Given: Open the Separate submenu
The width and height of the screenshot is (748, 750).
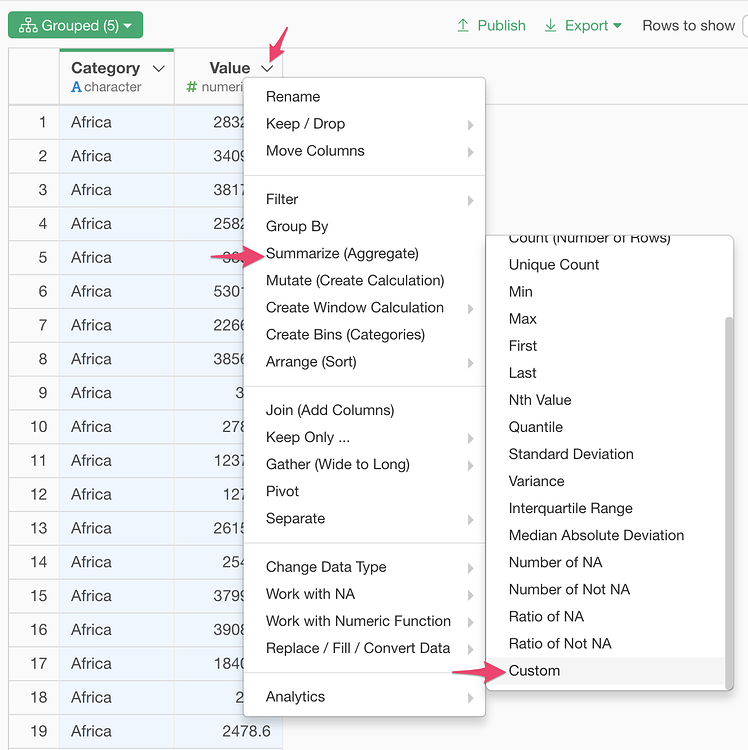Looking at the screenshot, I should 364,519.
